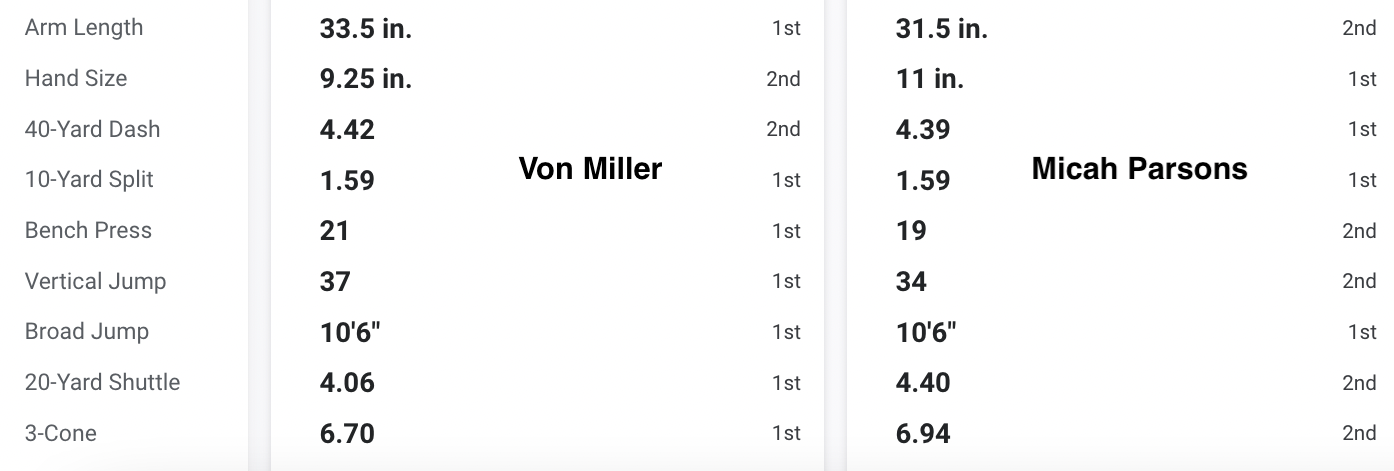Select the Hand Size label
This screenshot has width=1394, height=471.
coord(76,78)
